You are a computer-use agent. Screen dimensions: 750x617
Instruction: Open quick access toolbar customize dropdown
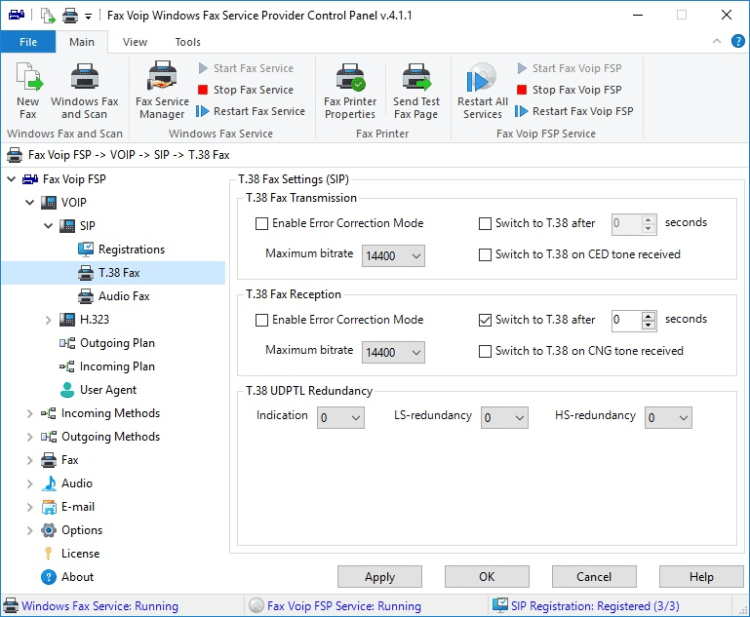tap(88, 16)
